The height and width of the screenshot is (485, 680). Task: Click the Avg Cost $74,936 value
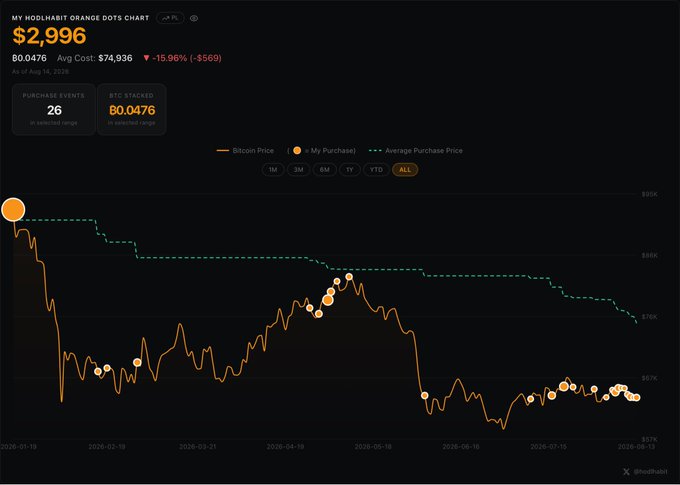[x=95, y=58]
